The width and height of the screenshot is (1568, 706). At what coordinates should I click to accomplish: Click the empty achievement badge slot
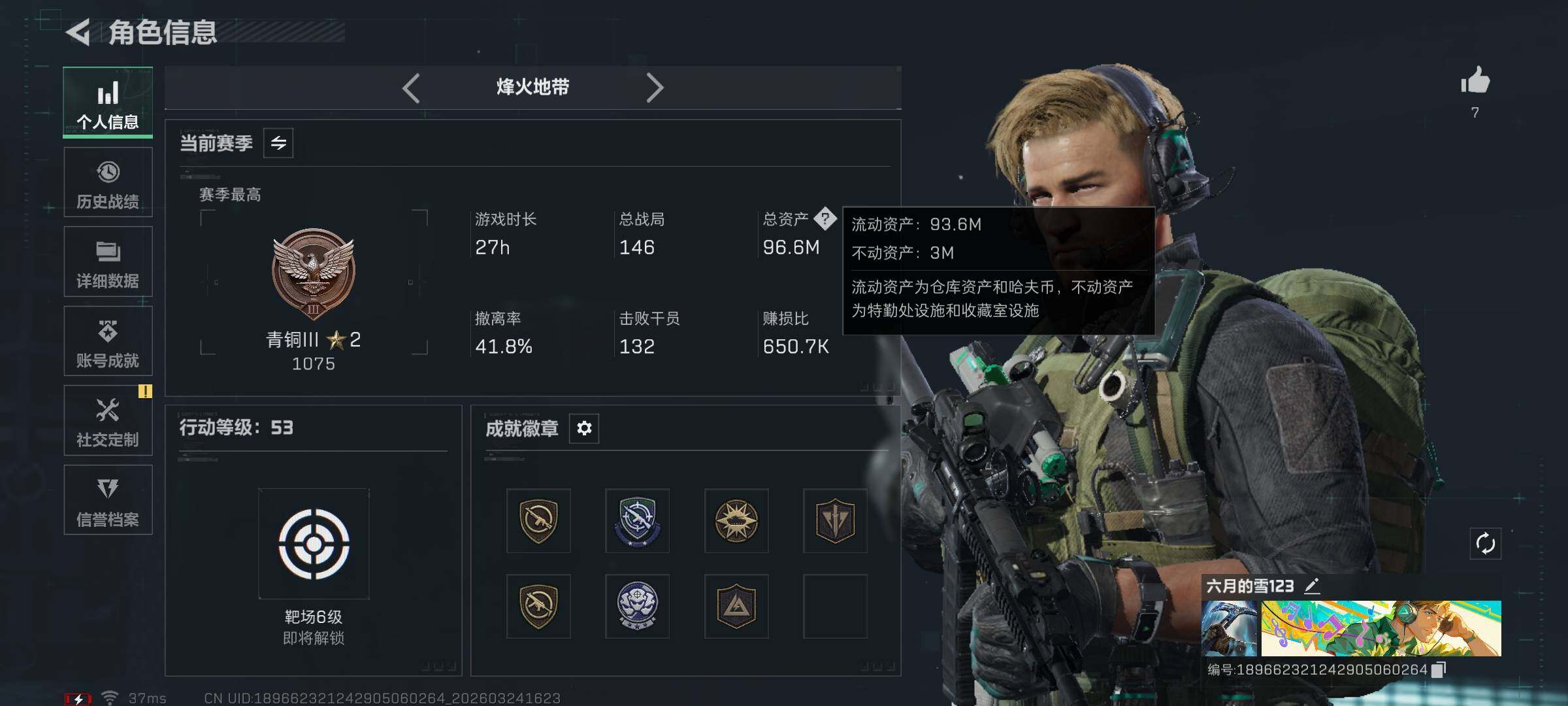pos(835,606)
